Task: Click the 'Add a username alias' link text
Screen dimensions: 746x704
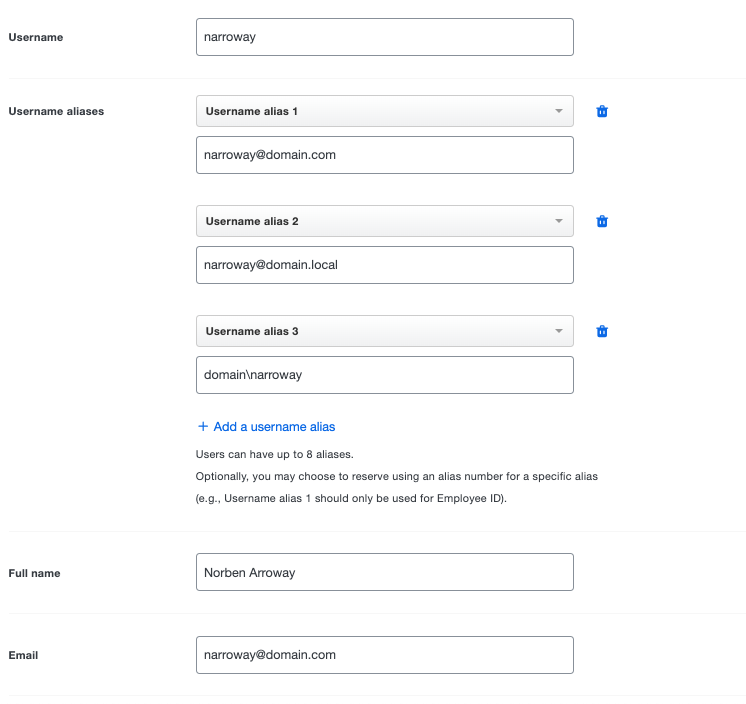Action: tap(274, 427)
